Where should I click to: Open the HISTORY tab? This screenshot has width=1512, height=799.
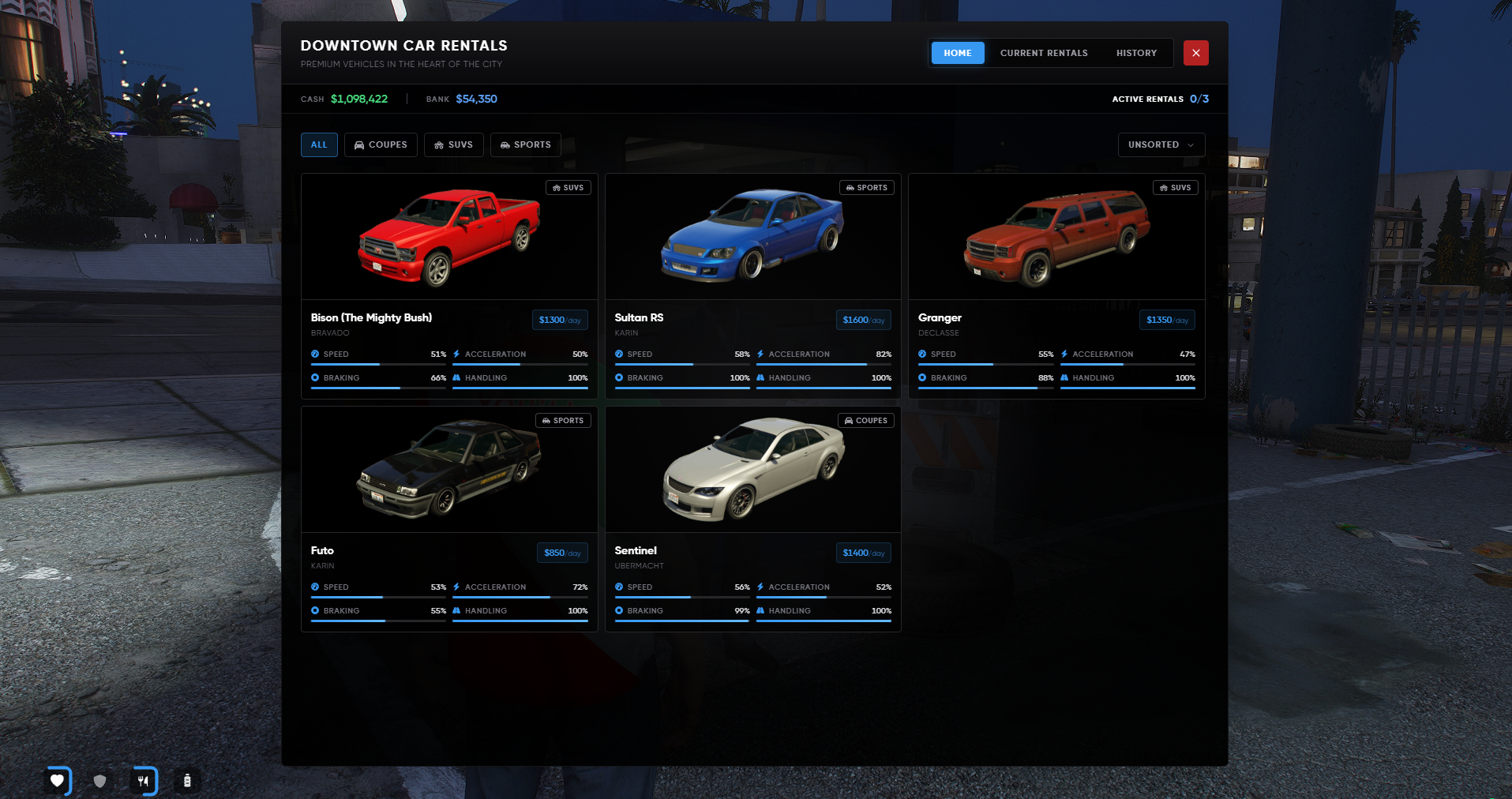click(1137, 53)
